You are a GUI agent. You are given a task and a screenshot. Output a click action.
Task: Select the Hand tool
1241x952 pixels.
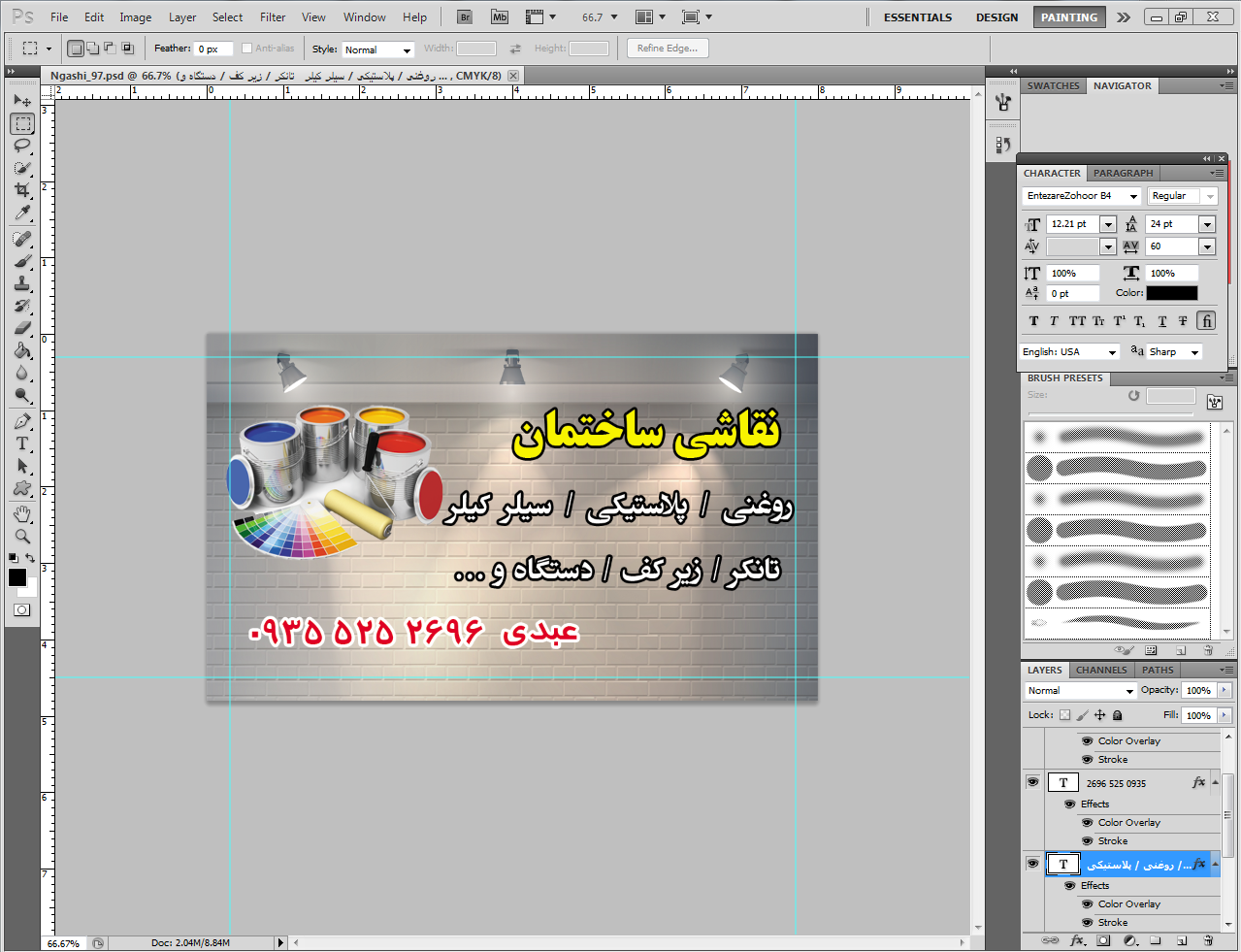[x=22, y=513]
